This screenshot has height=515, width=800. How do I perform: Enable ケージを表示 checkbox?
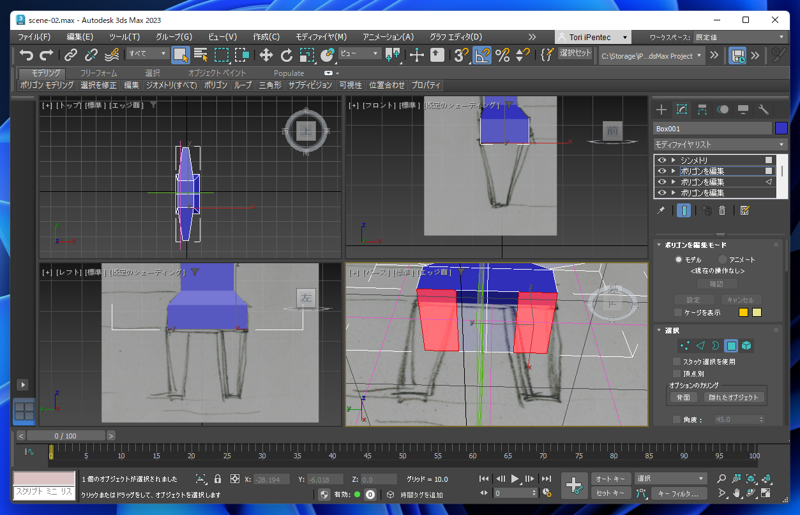pyautogui.click(x=678, y=312)
